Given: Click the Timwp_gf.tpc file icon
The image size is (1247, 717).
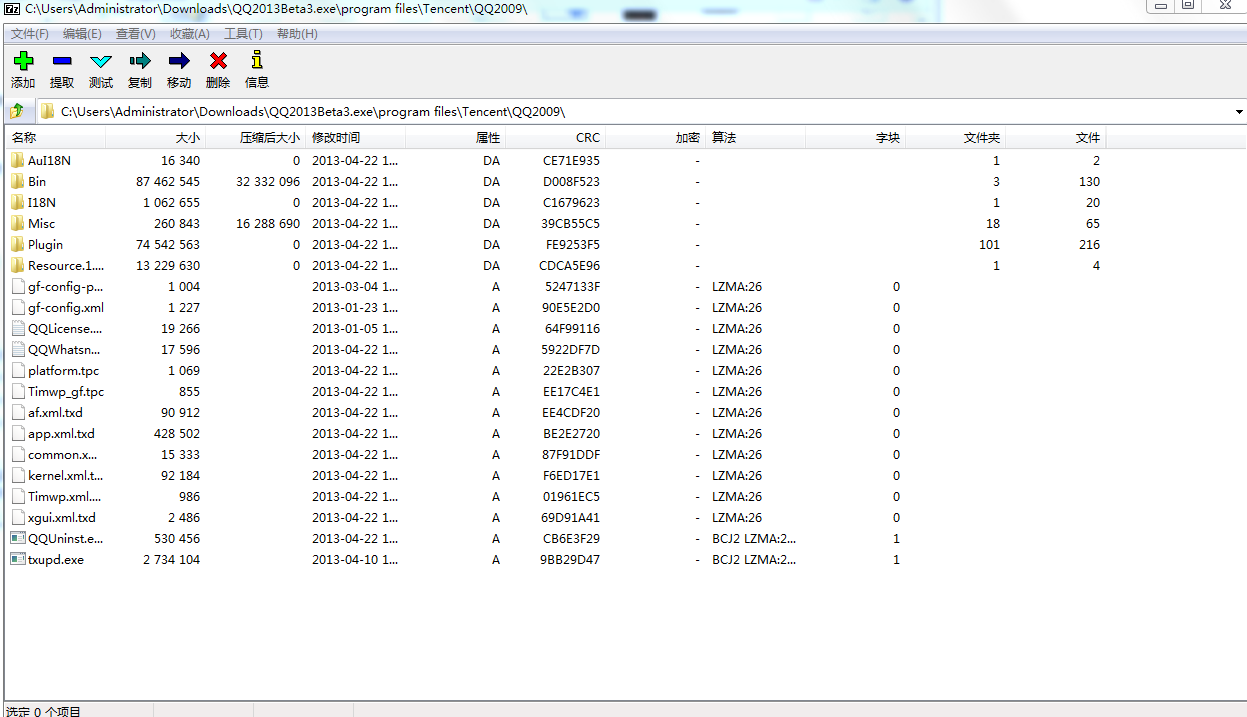Looking at the screenshot, I should point(18,391).
